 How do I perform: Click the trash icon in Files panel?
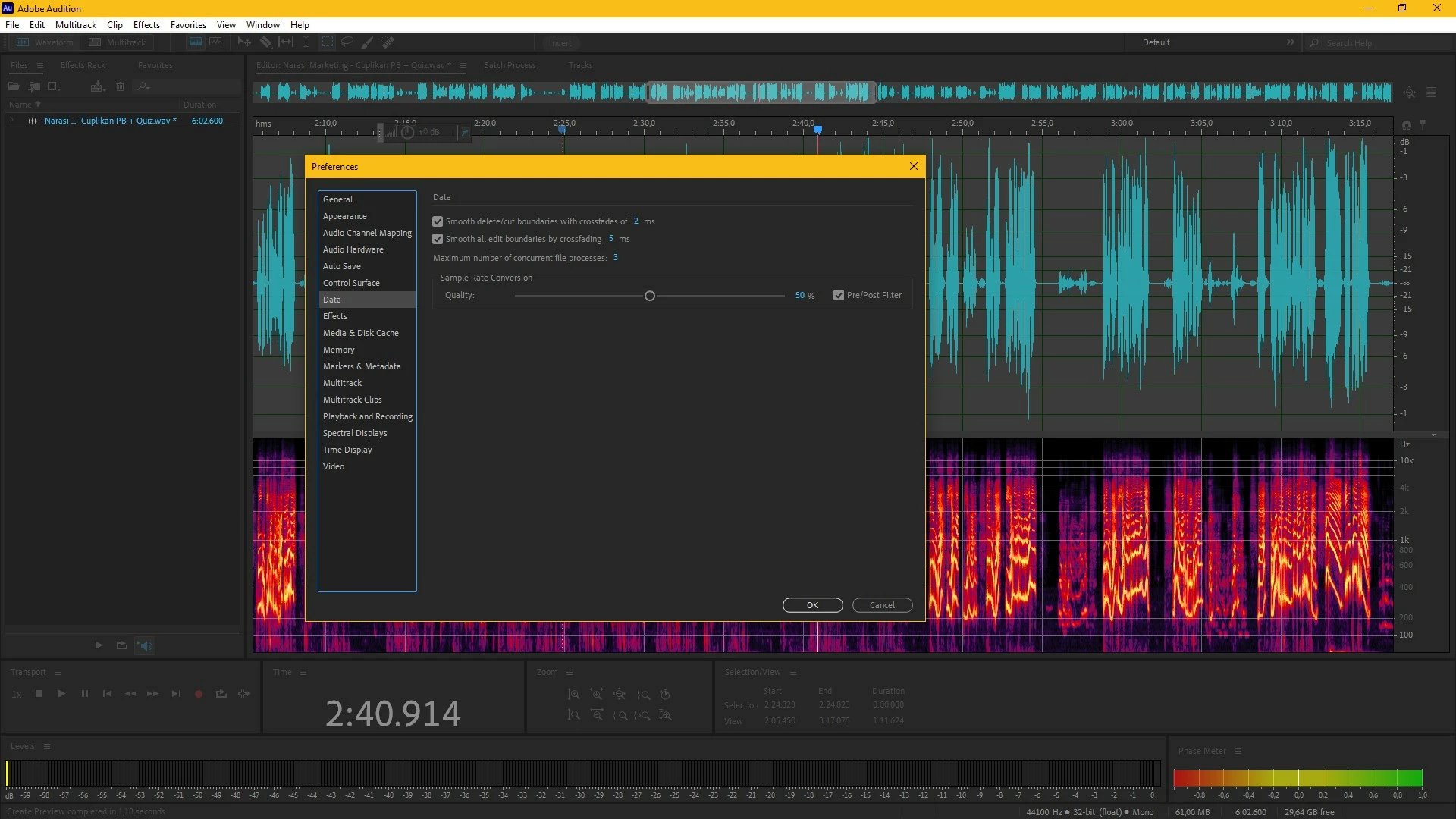point(120,86)
